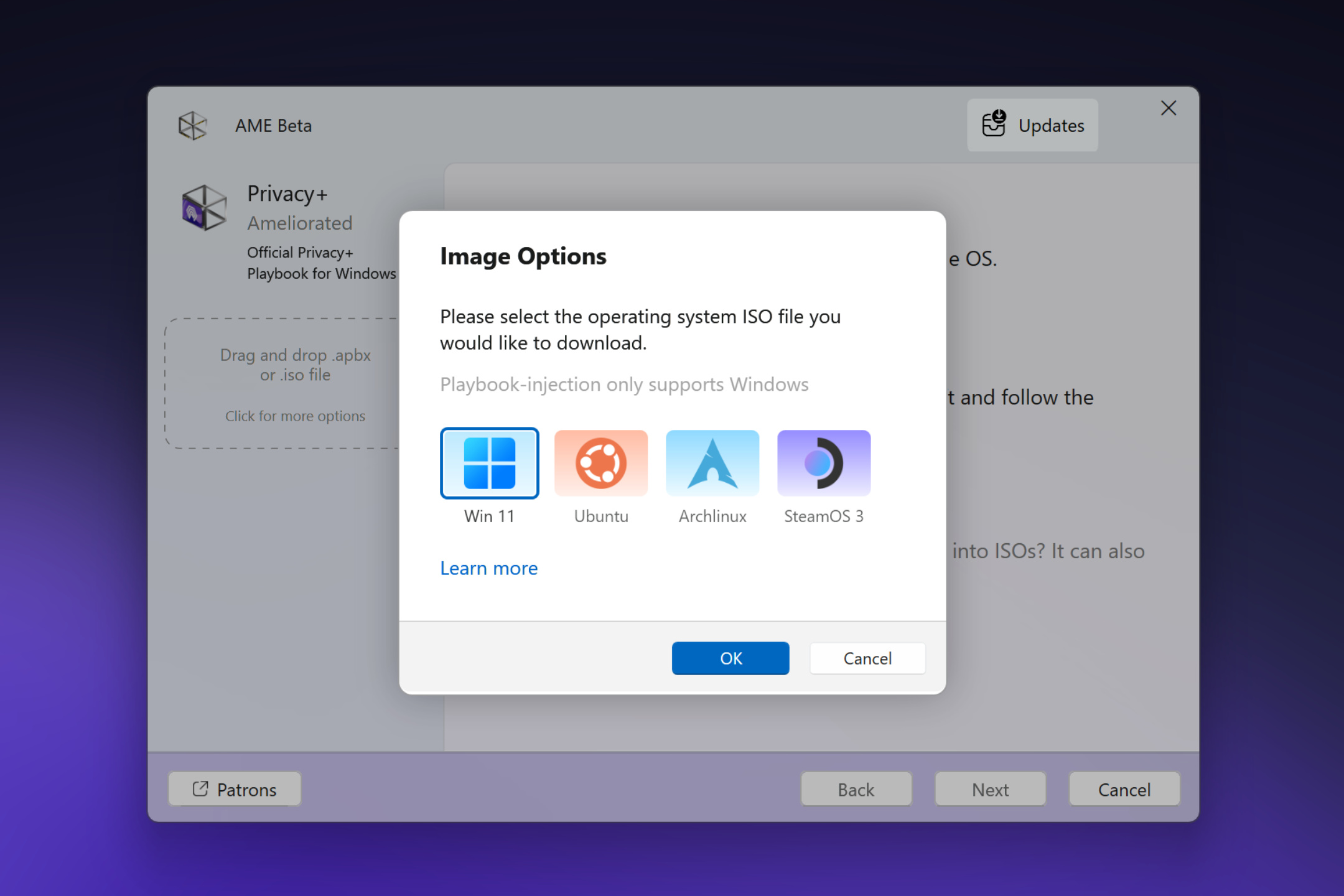The width and height of the screenshot is (1344, 896).
Task: Click the 'Image Options' dialog heading
Action: point(523,256)
